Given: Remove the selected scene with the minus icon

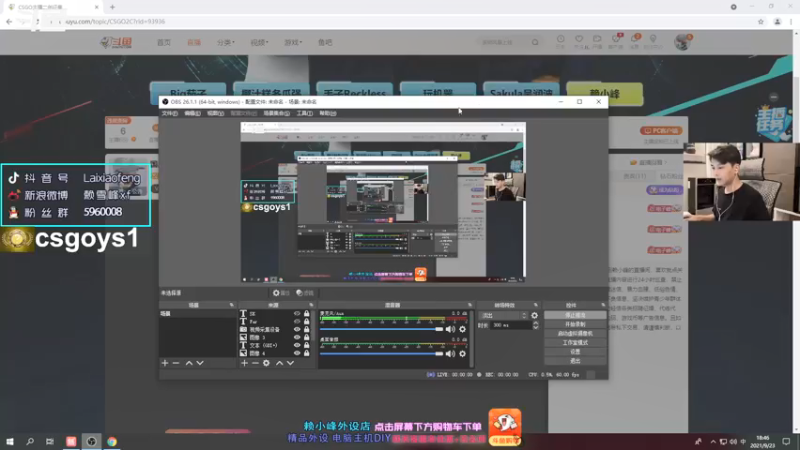Looking at the screenshot, I should pos(176,363).
